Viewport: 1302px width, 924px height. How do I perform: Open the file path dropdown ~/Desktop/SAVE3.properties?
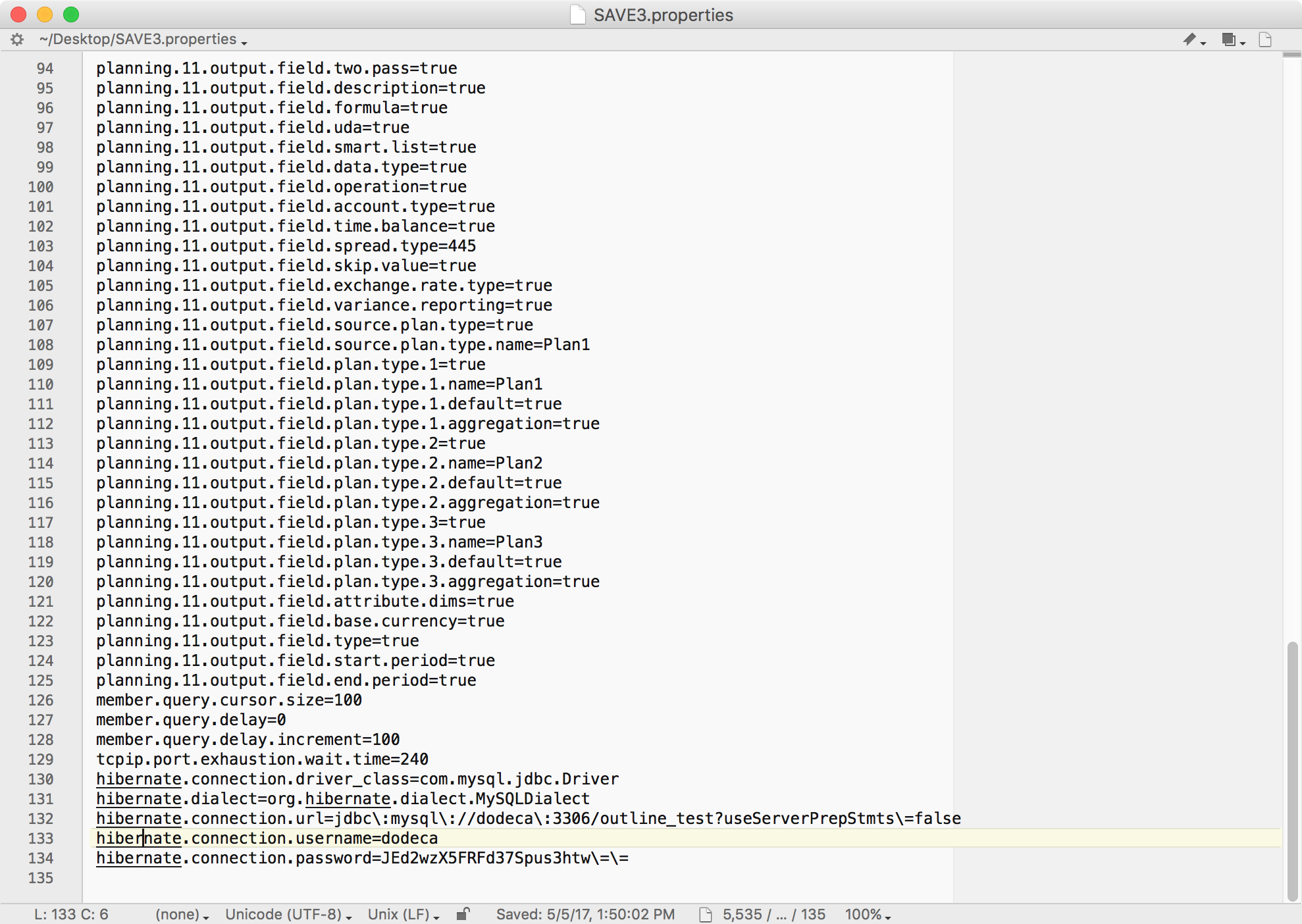[143, 39]
